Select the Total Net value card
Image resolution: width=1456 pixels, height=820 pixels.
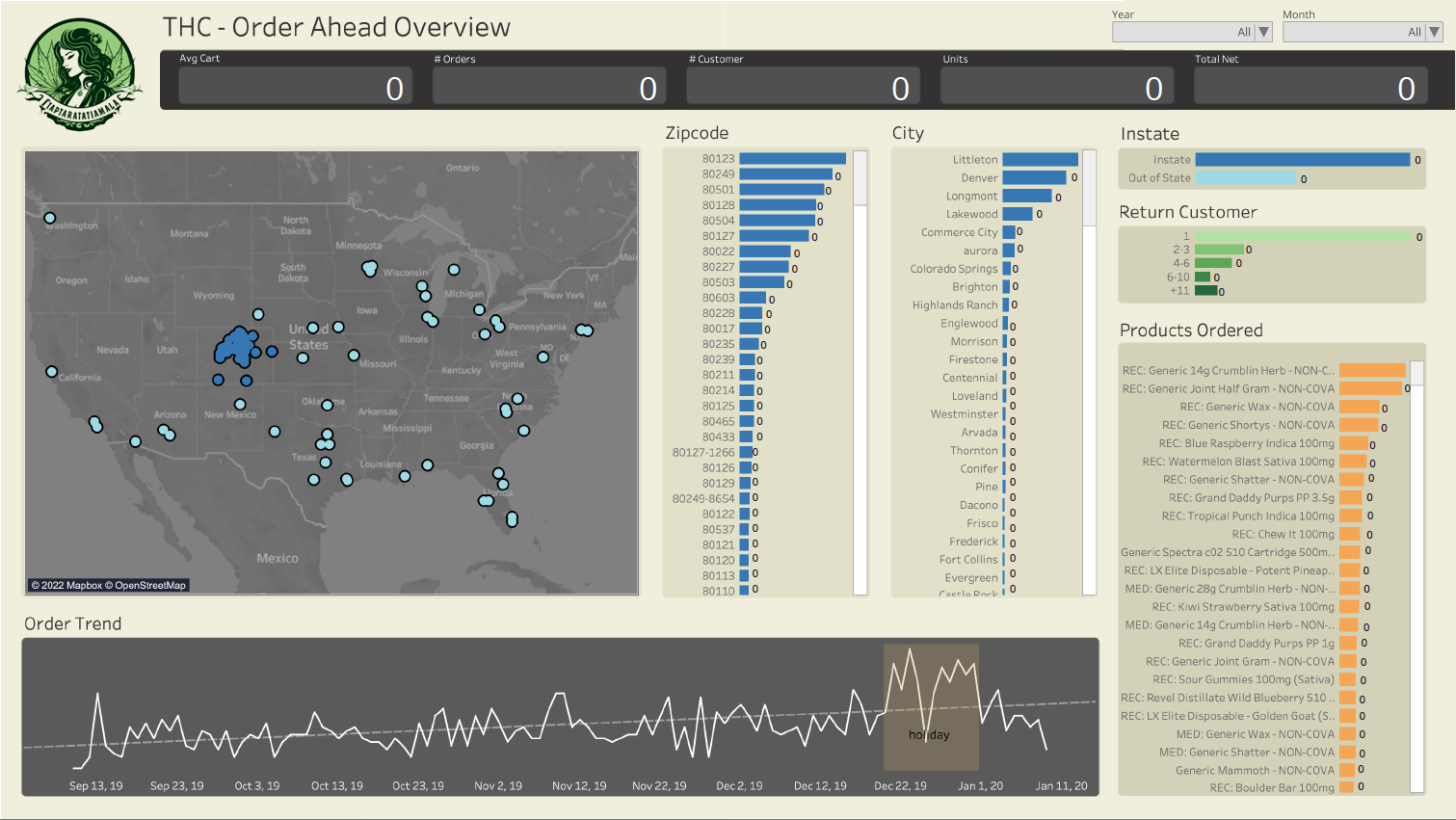1310,86
